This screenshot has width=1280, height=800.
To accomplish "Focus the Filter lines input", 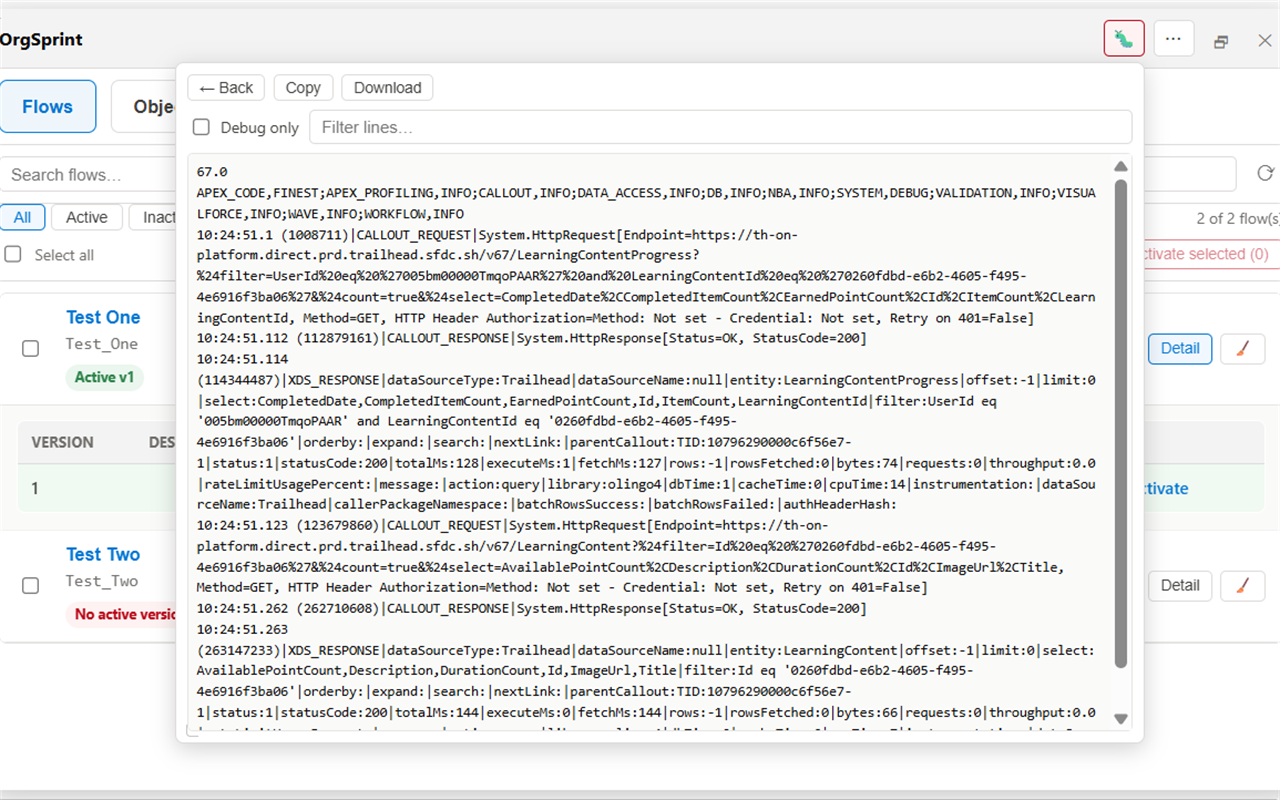I will [x=720, y=127].
